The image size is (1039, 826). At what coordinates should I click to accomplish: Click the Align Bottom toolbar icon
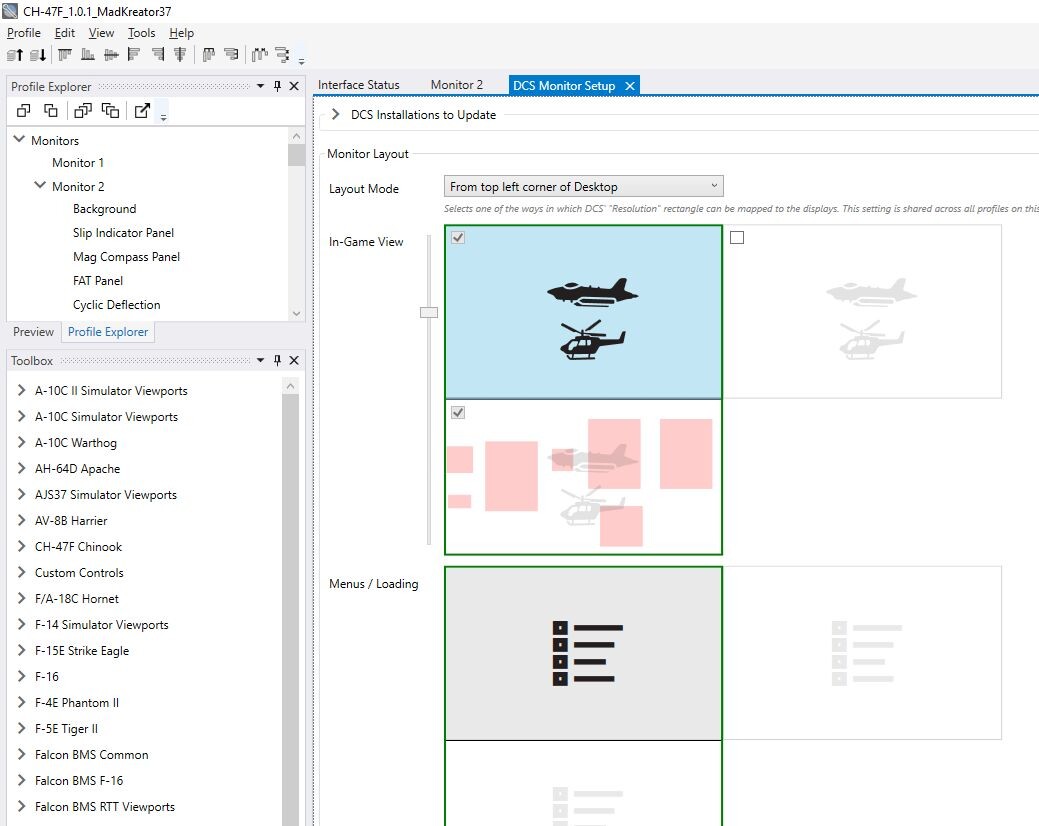[x=87, y=54]
